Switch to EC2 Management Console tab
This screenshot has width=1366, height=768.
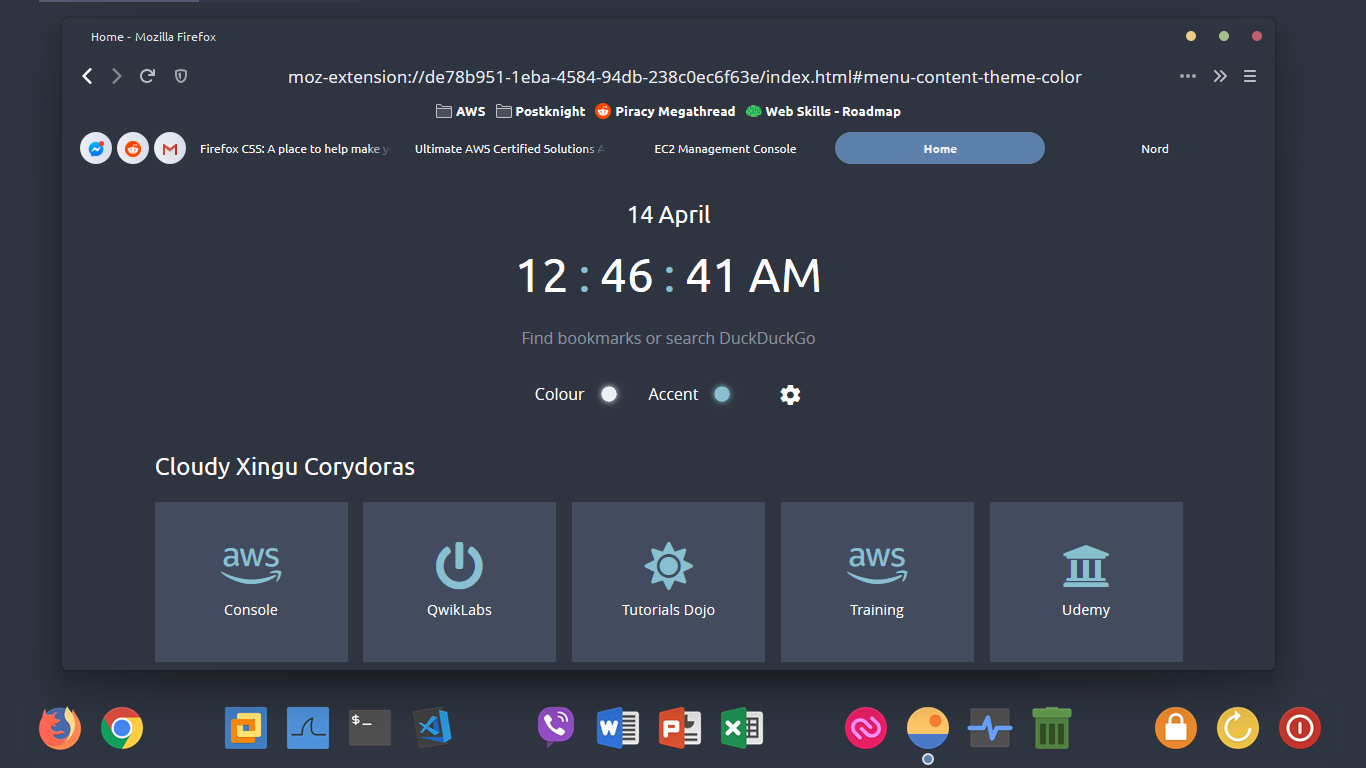(725, 149)
